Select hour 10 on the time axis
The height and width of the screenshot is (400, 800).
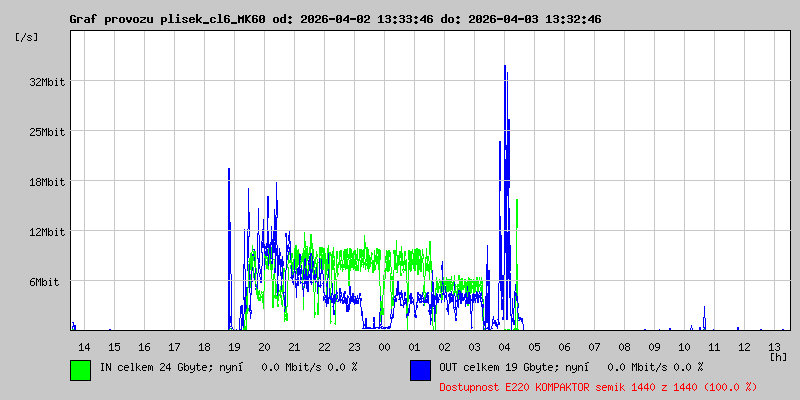(x=684, y=346)
